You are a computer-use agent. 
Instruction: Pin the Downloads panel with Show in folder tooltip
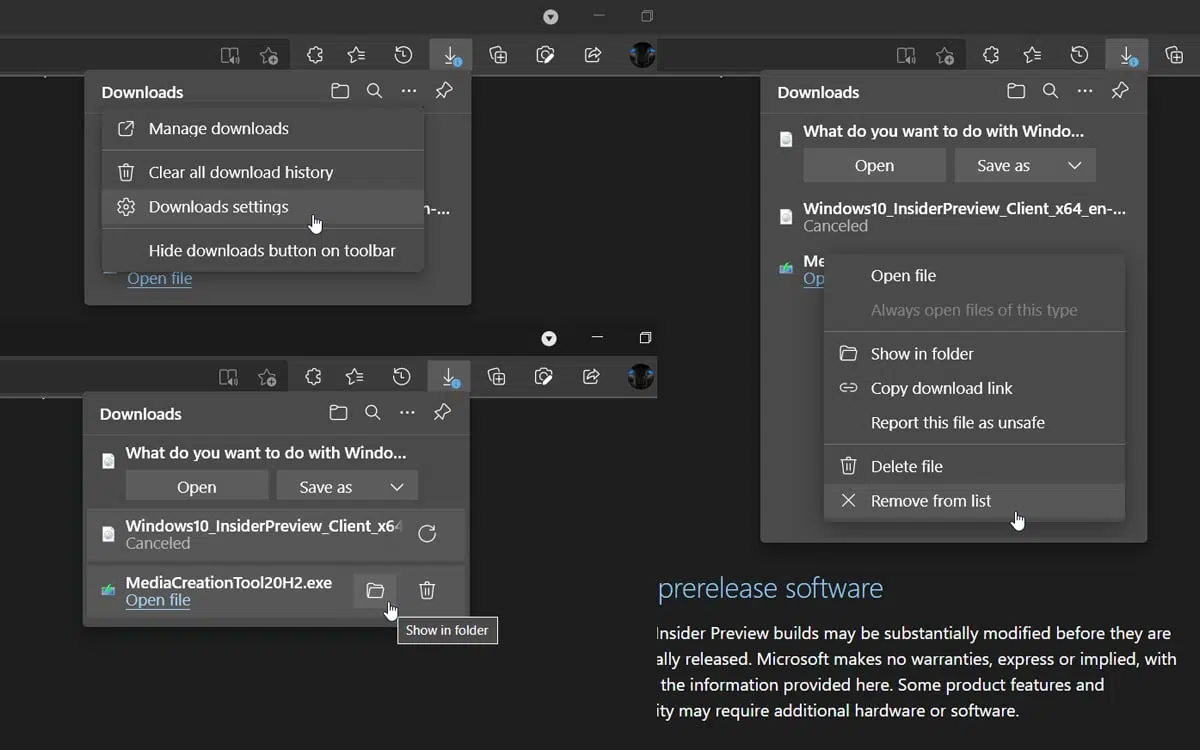(442, 413)
